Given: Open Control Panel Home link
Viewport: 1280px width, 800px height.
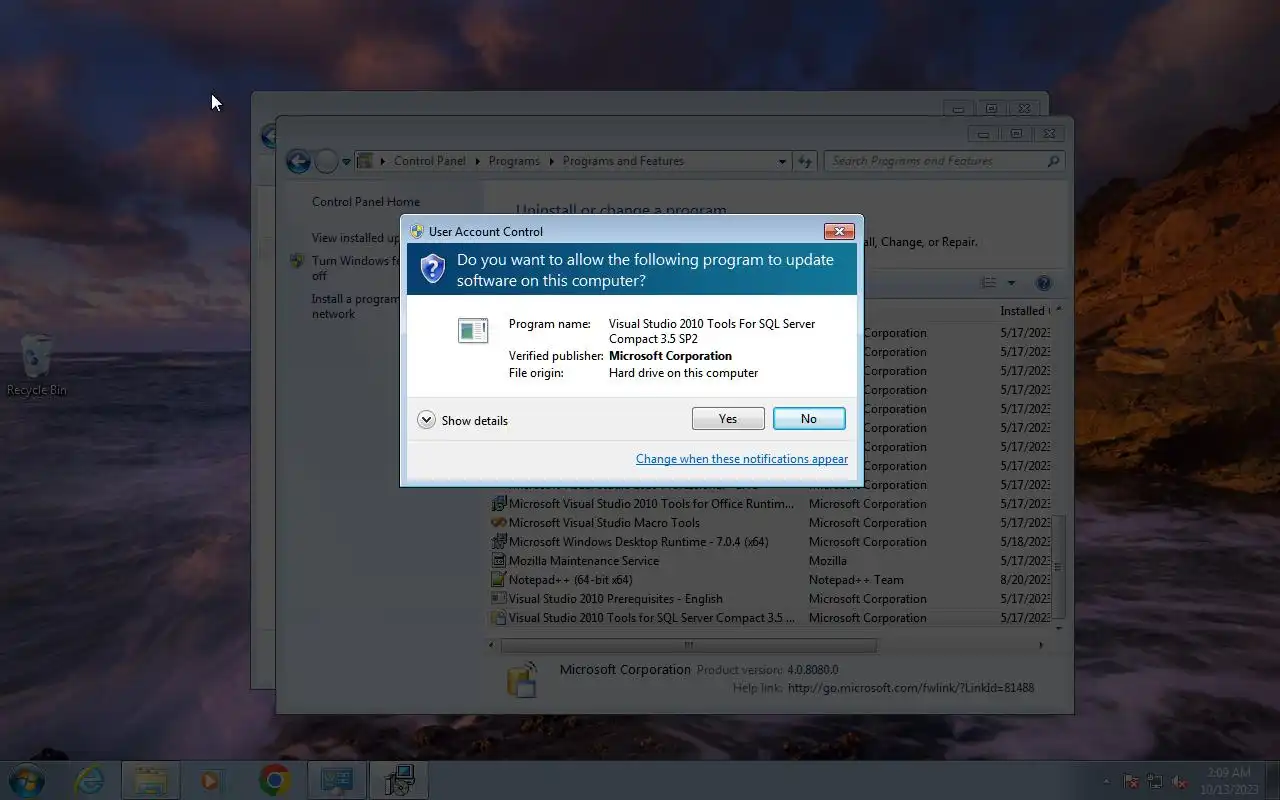Looking at the screenshot, I should point(366,202).
